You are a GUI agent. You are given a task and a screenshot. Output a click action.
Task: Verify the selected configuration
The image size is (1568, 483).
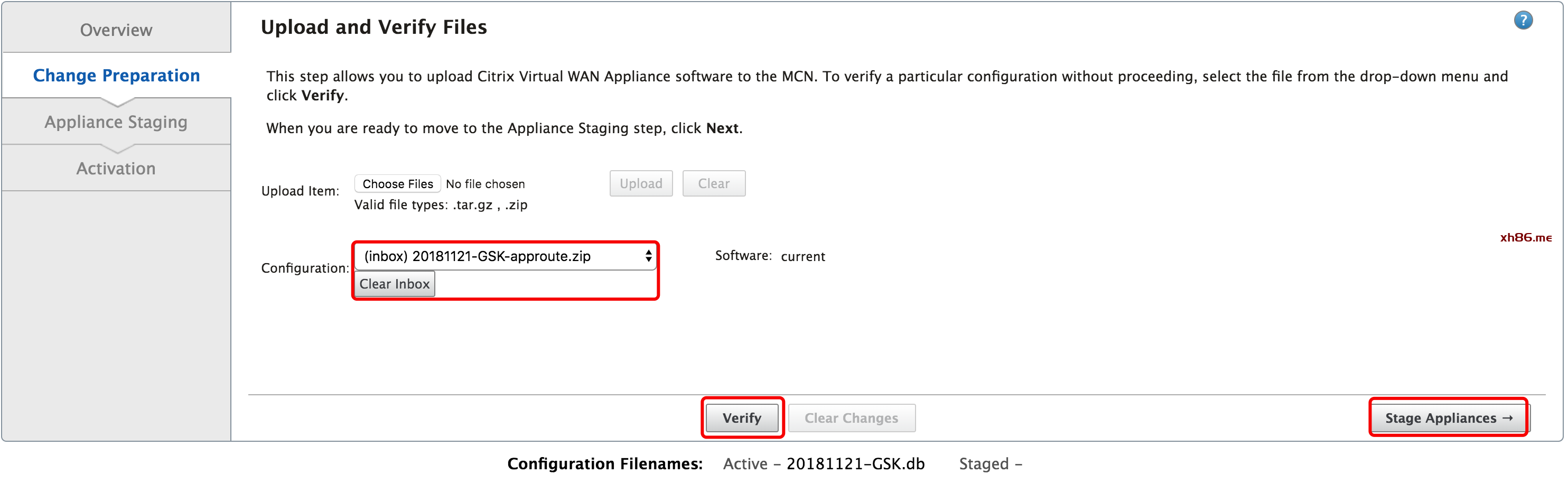(741, 418)
